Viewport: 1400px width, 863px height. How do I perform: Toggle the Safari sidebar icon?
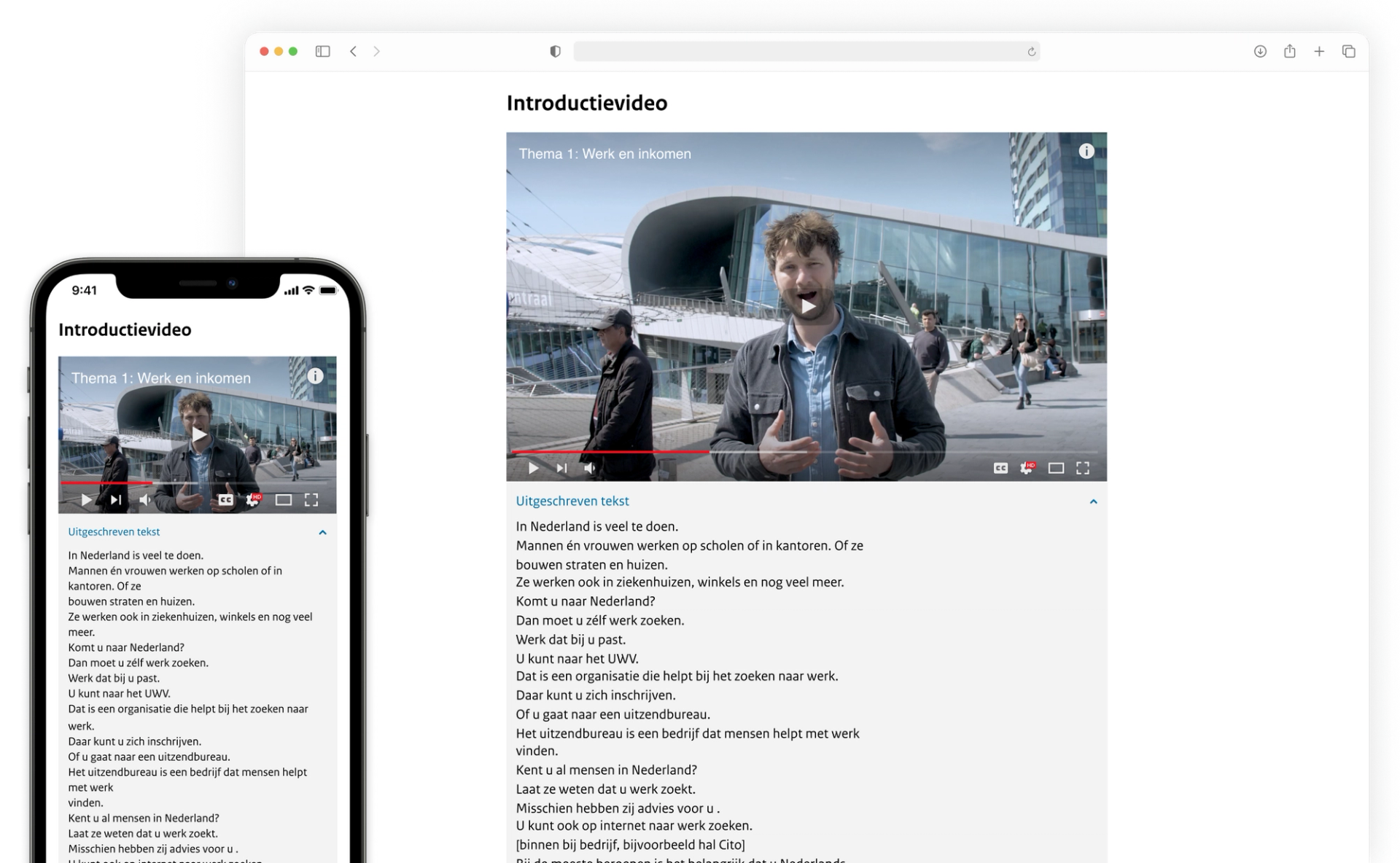coord(322,51)
